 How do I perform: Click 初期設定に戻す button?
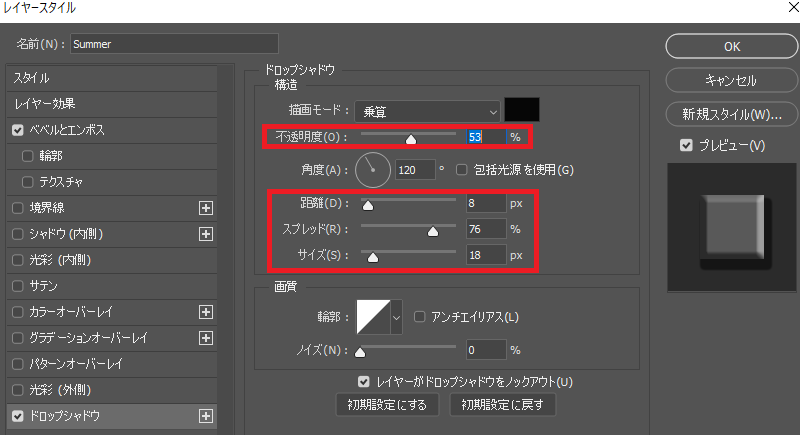[503, 405]
